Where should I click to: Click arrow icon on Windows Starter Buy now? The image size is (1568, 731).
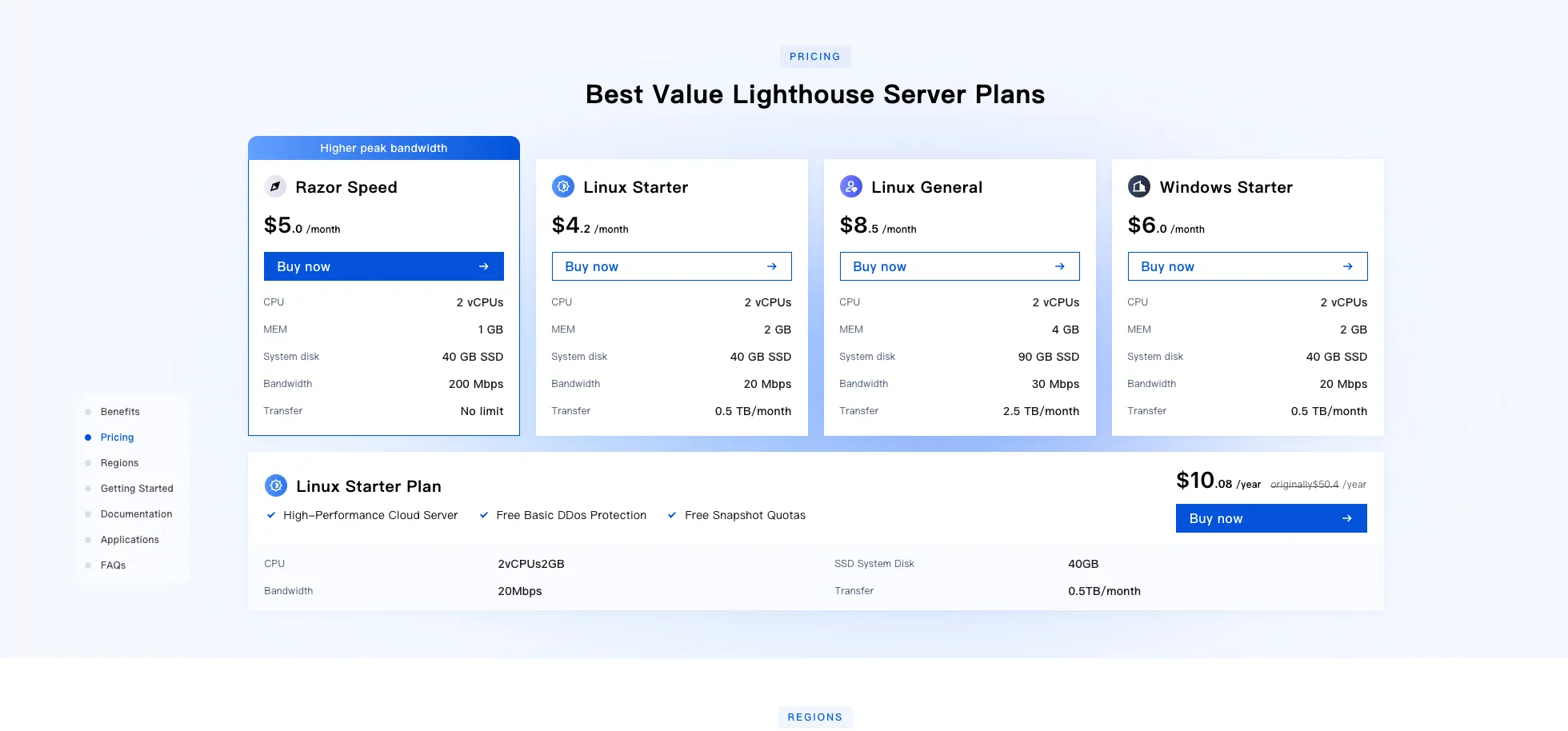(x=1348, y=266)
